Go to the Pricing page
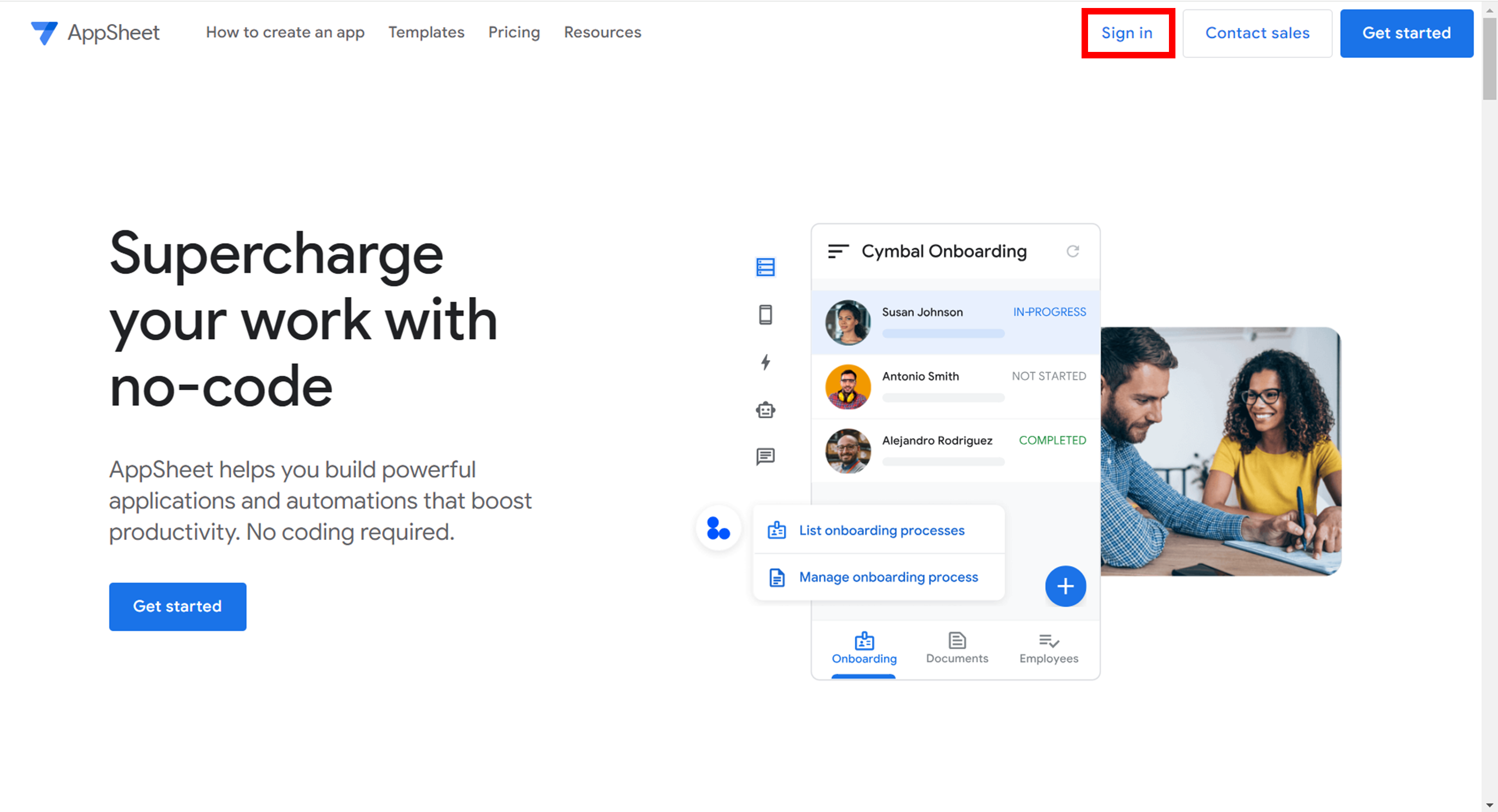Viewport: 1498px width, 812px height. point(514,32)
